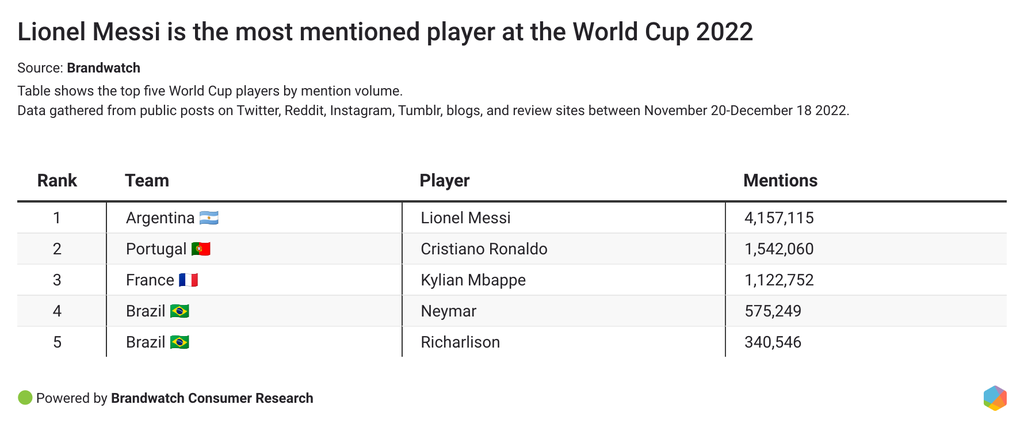Click the 4,157,115 mentions value
1024x431 pixels.
point(779,218)
